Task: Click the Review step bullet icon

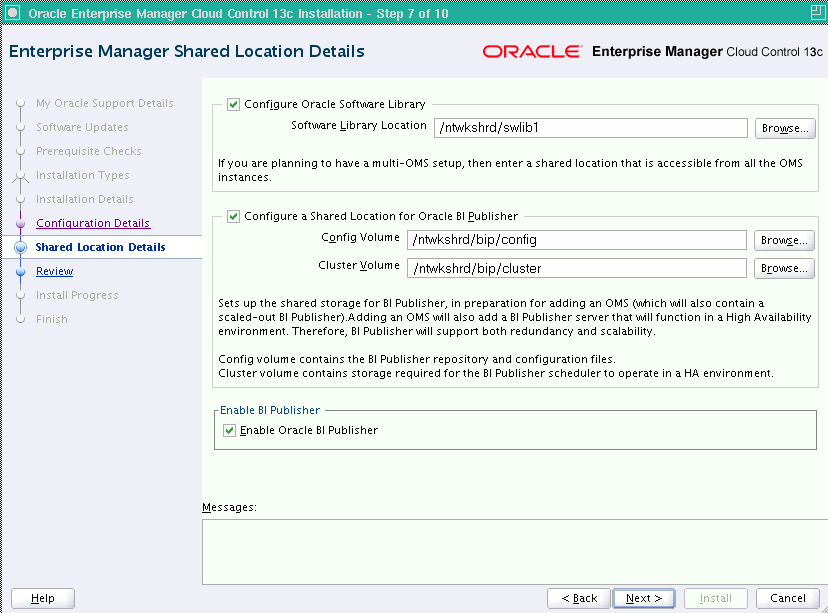Action: (21, 271)
